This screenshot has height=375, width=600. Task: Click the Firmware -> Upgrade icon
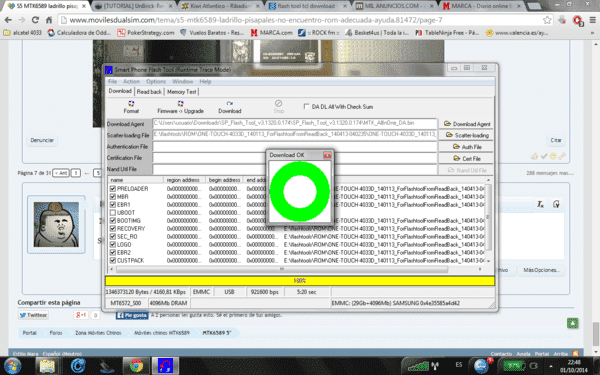tap(180, 107)
